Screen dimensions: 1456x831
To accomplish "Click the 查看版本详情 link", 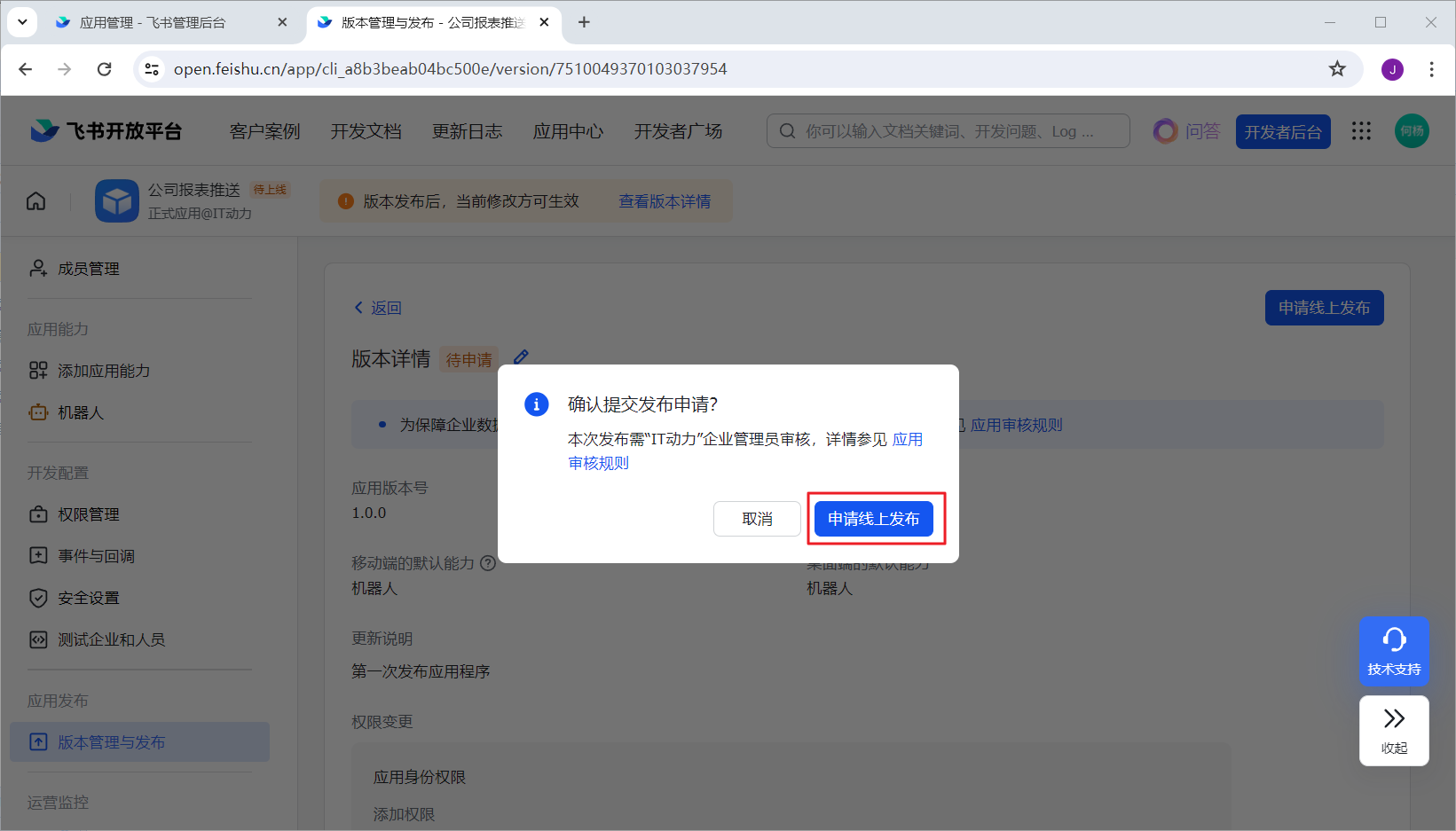I will click(x=664, y=201).
